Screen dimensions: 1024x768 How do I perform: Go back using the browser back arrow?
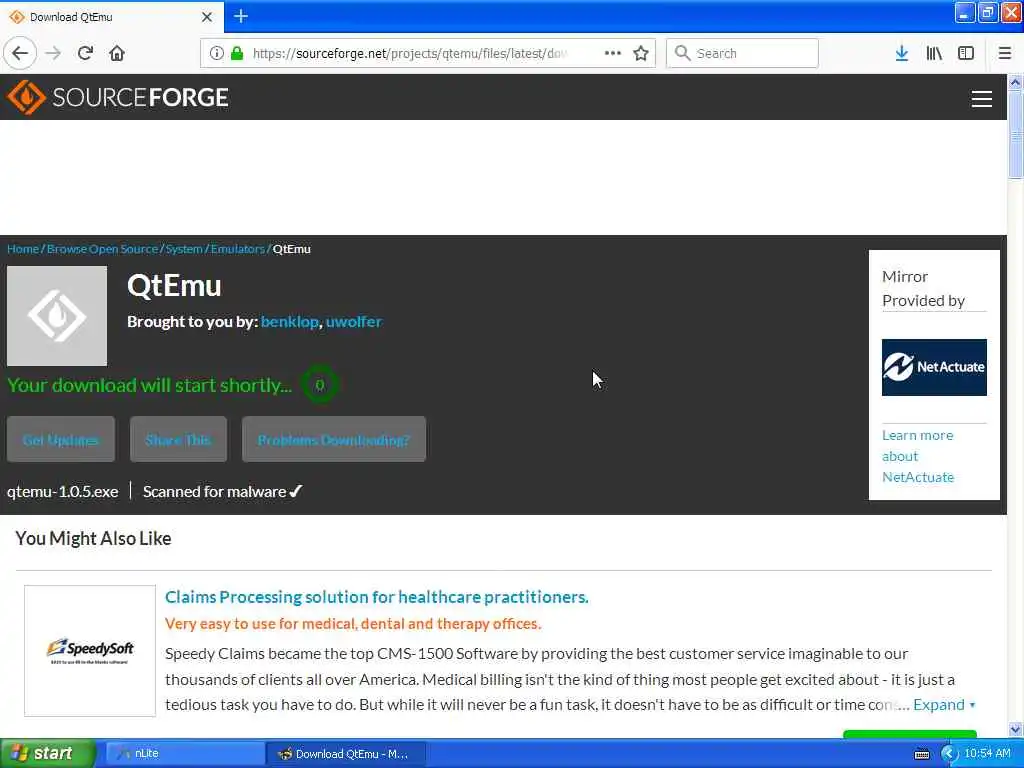pyautogui.click(x=20, y=53)
